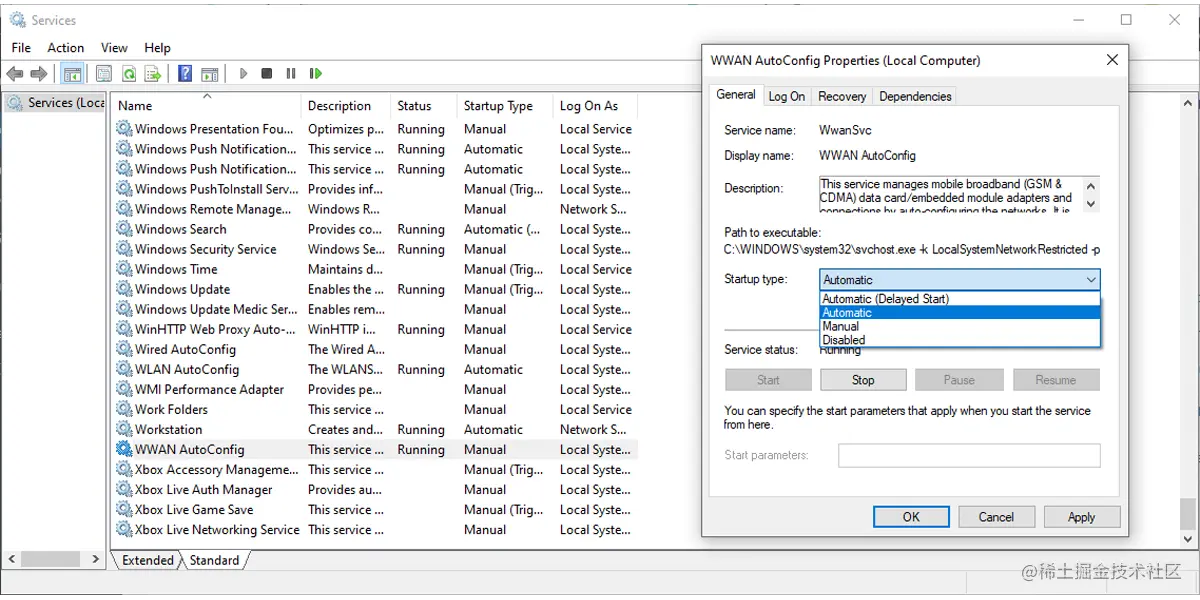Click the gear icon for Wired AutoConfig
Image resolution: width=1200 pixels, height=600 pixels.
coord(124,349)
